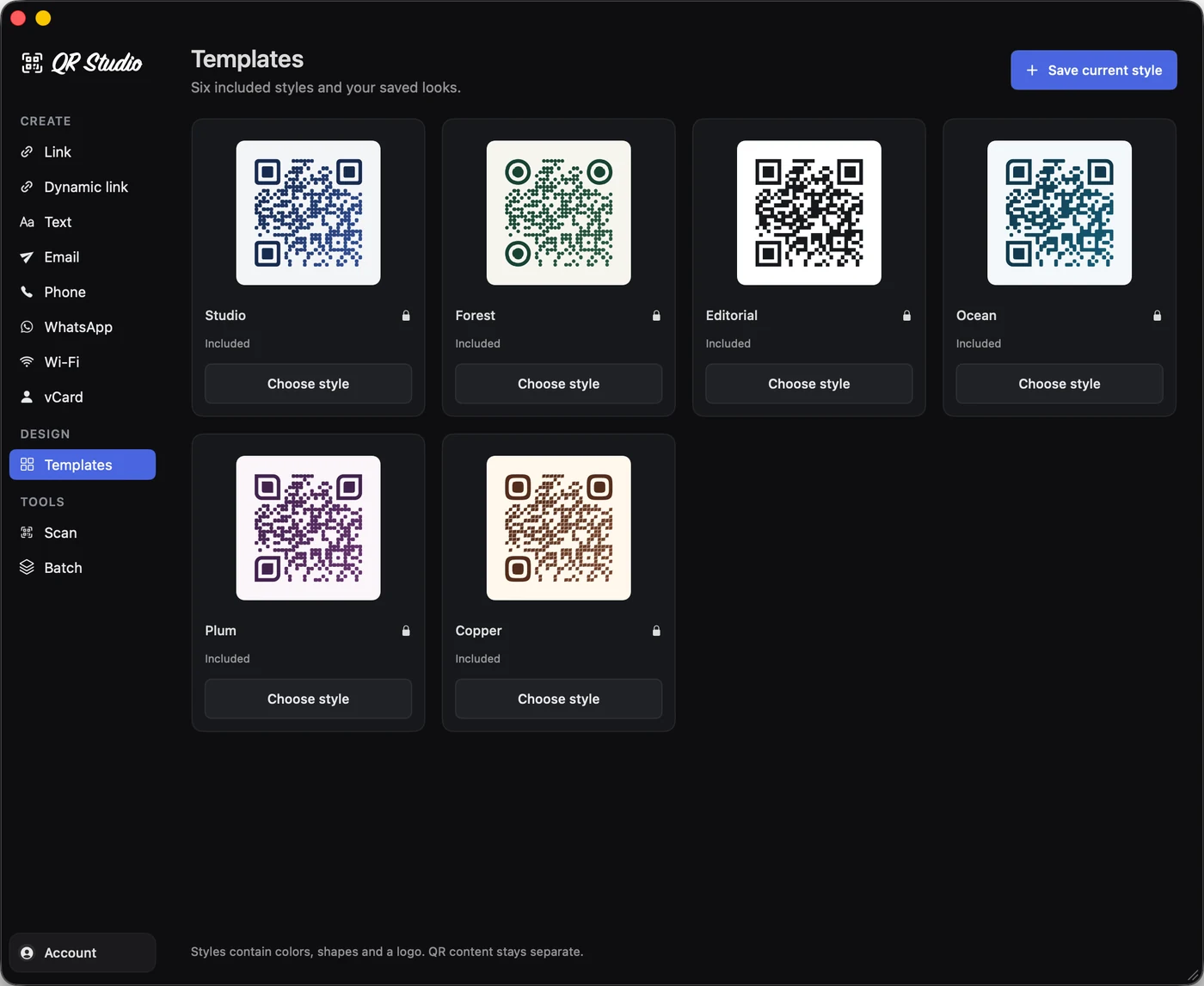Click the lock icon on Studio card
This screenshot has height=986, width=1204.
[x=406, y=316]
